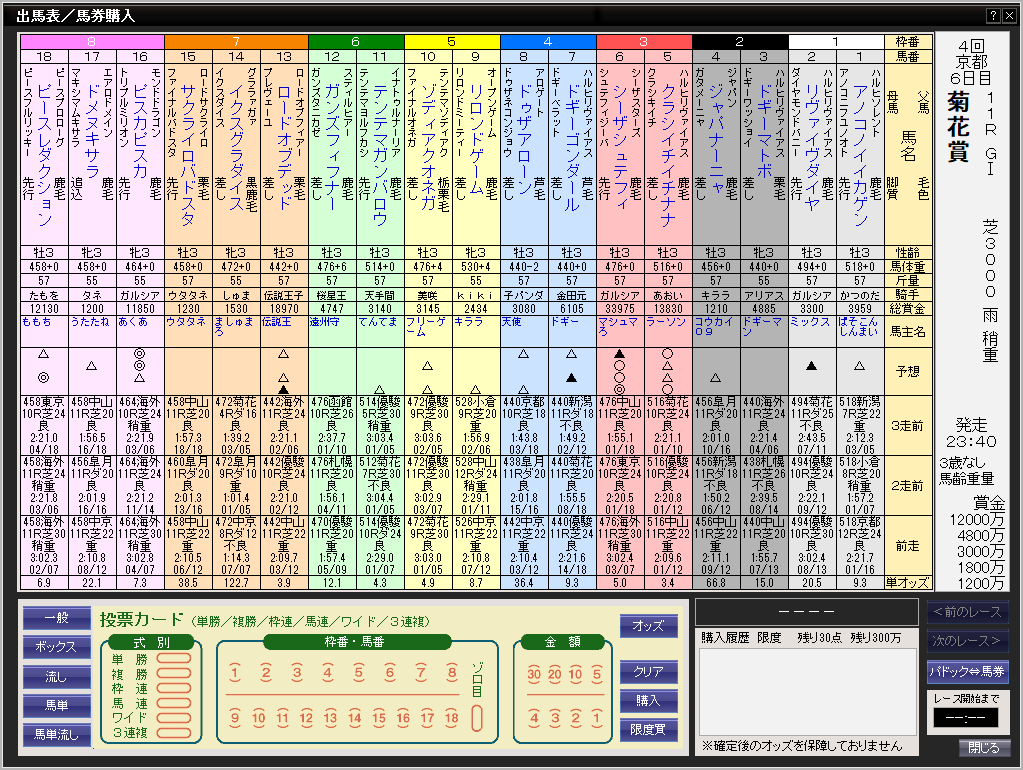Click the win odds value 3.4
Screen dimensions: 1023x770
[x=668, y=583]
